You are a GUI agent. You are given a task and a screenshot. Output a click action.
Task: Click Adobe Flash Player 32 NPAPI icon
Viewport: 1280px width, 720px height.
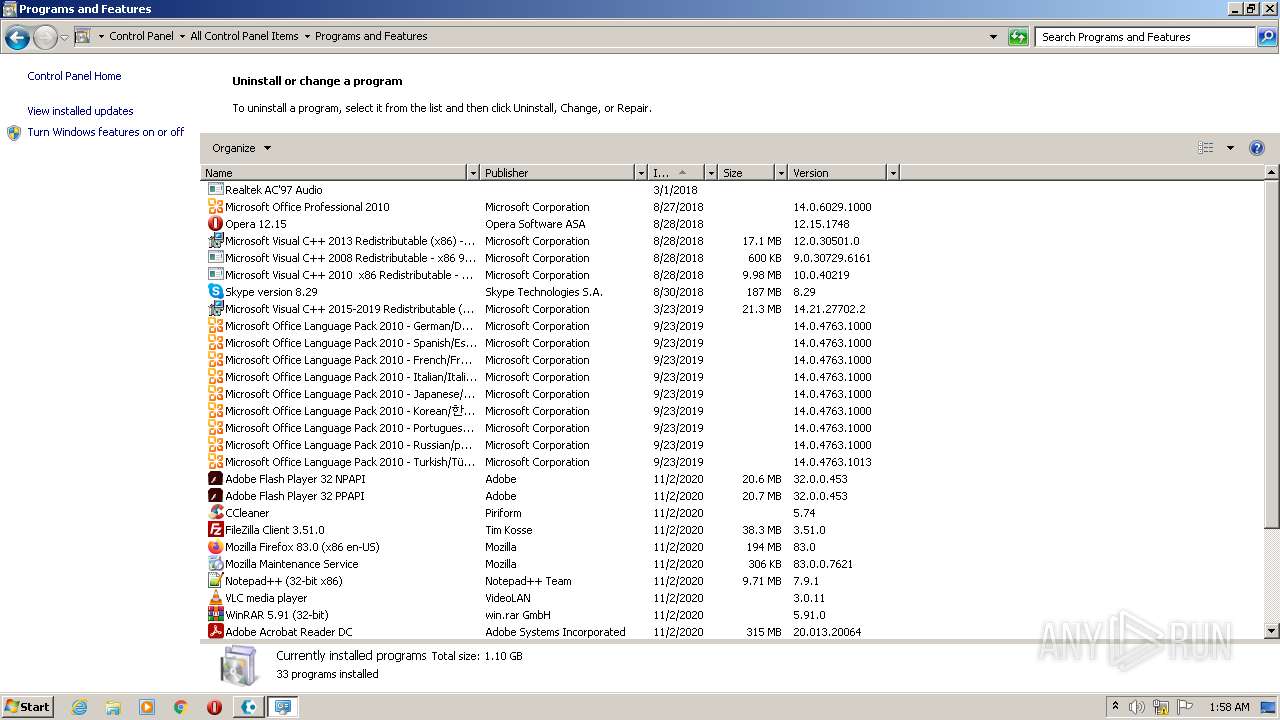(x=215, y=478)
